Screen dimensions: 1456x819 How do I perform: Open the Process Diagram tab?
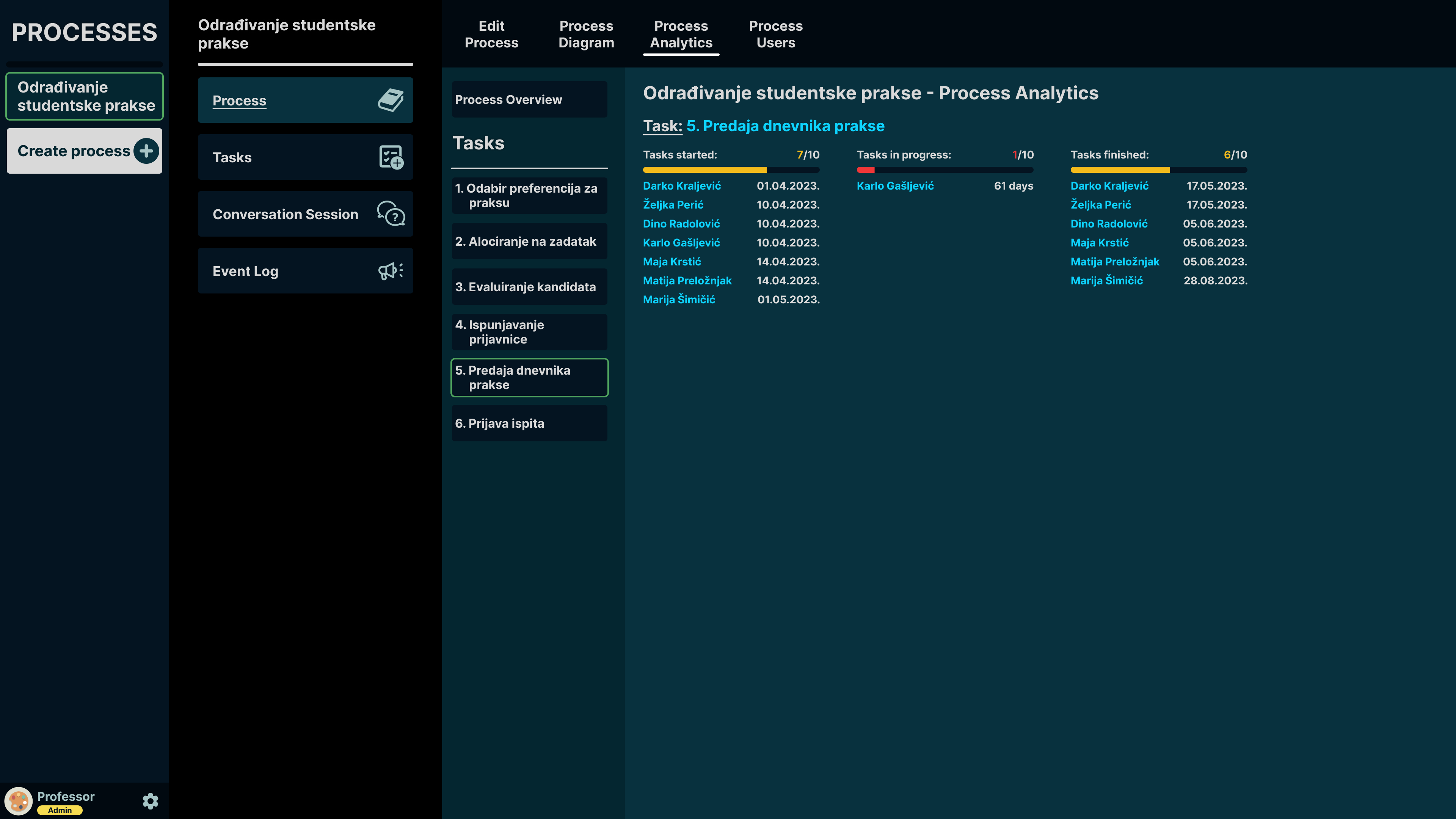tap(586, 35)
